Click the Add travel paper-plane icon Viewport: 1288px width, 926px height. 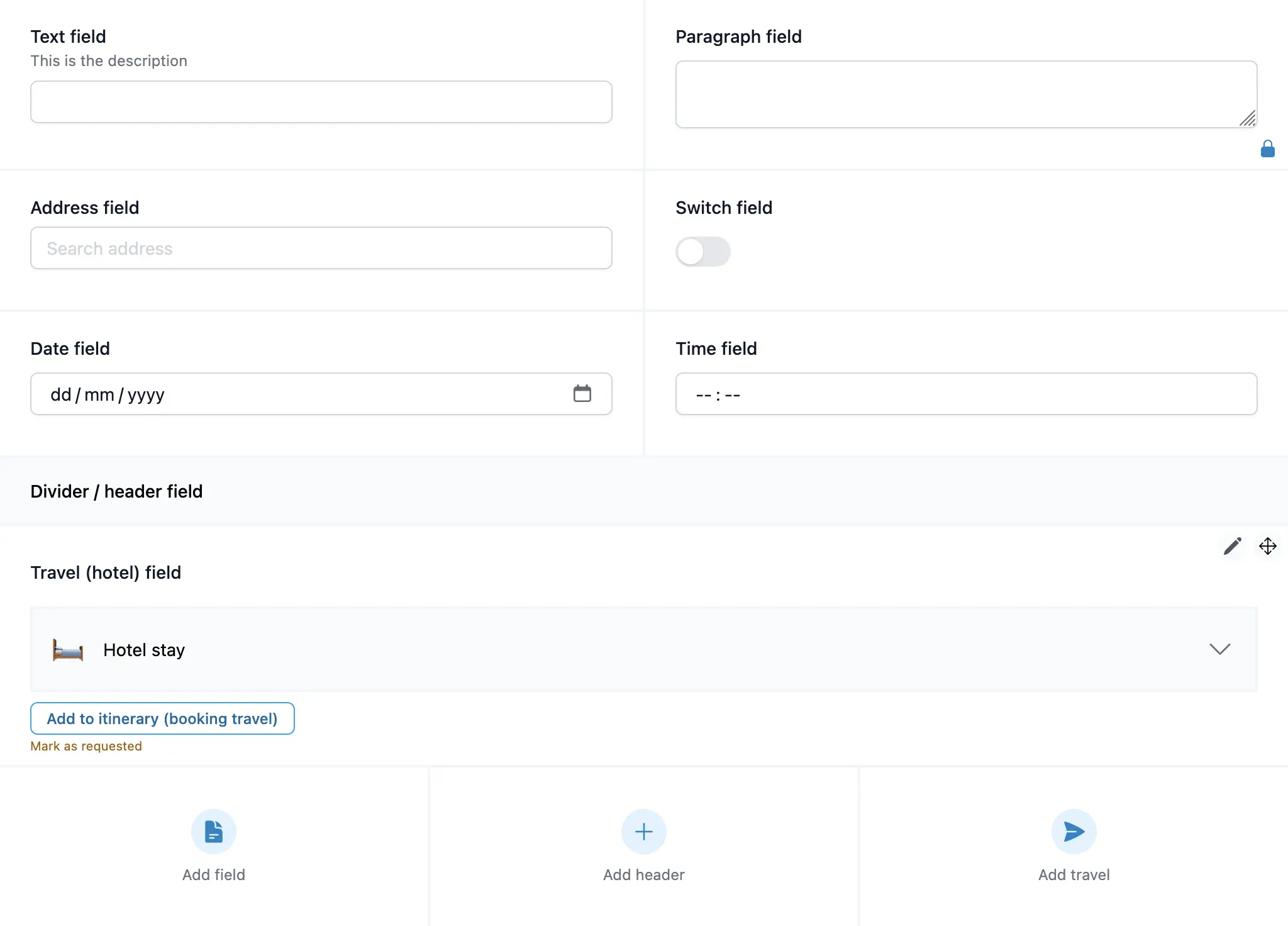(x=1074, y=832)
